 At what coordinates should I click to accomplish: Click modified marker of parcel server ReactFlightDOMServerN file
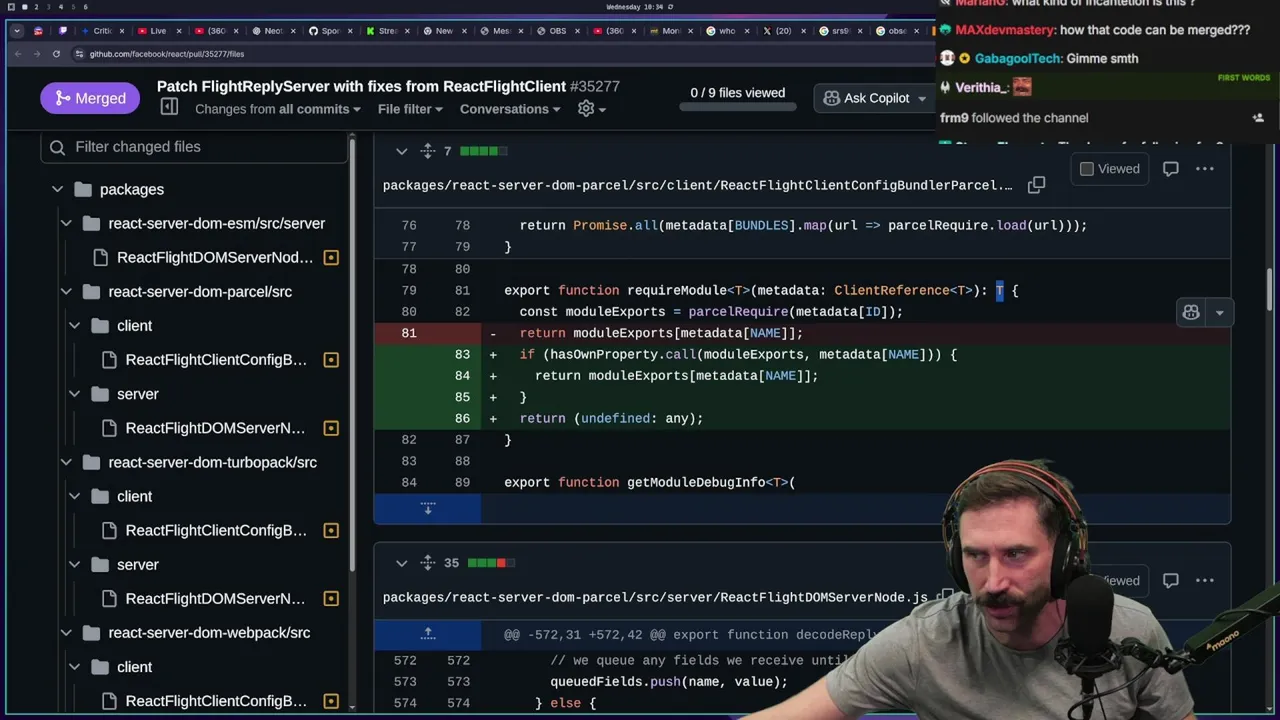click(x=331, y=428)
